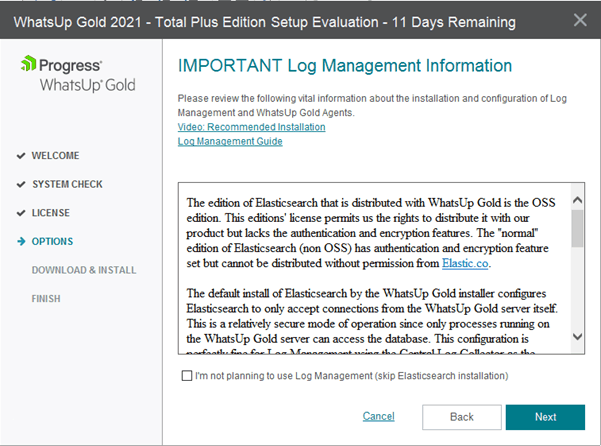This screenshot has height=446, width=601.
Task: Go to previous step with Back
Action: tap(462, 417)
